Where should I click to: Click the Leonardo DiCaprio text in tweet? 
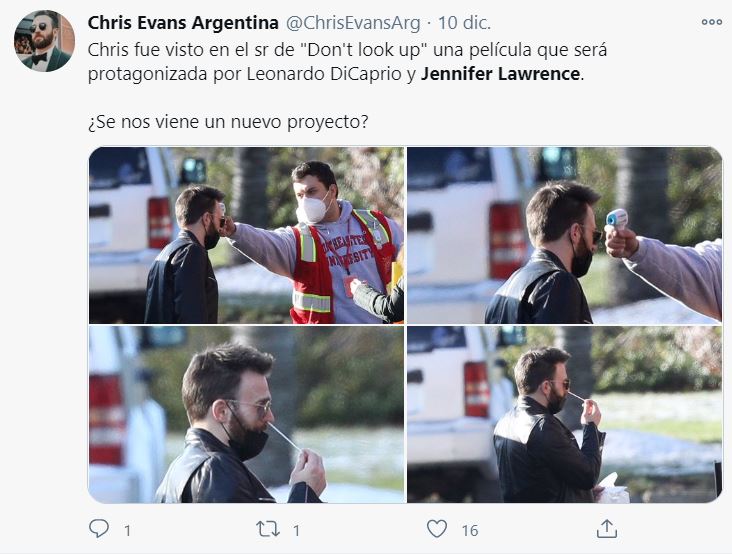click(324, 74)
